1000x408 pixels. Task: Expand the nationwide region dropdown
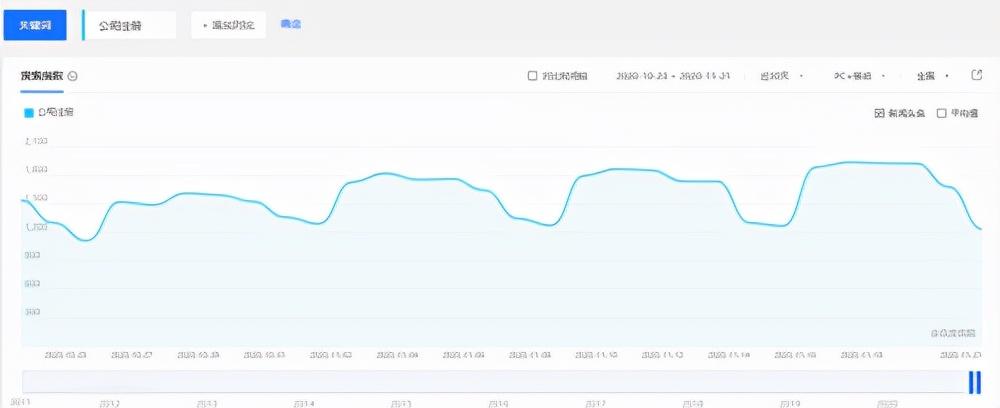(x=931, y=76)
